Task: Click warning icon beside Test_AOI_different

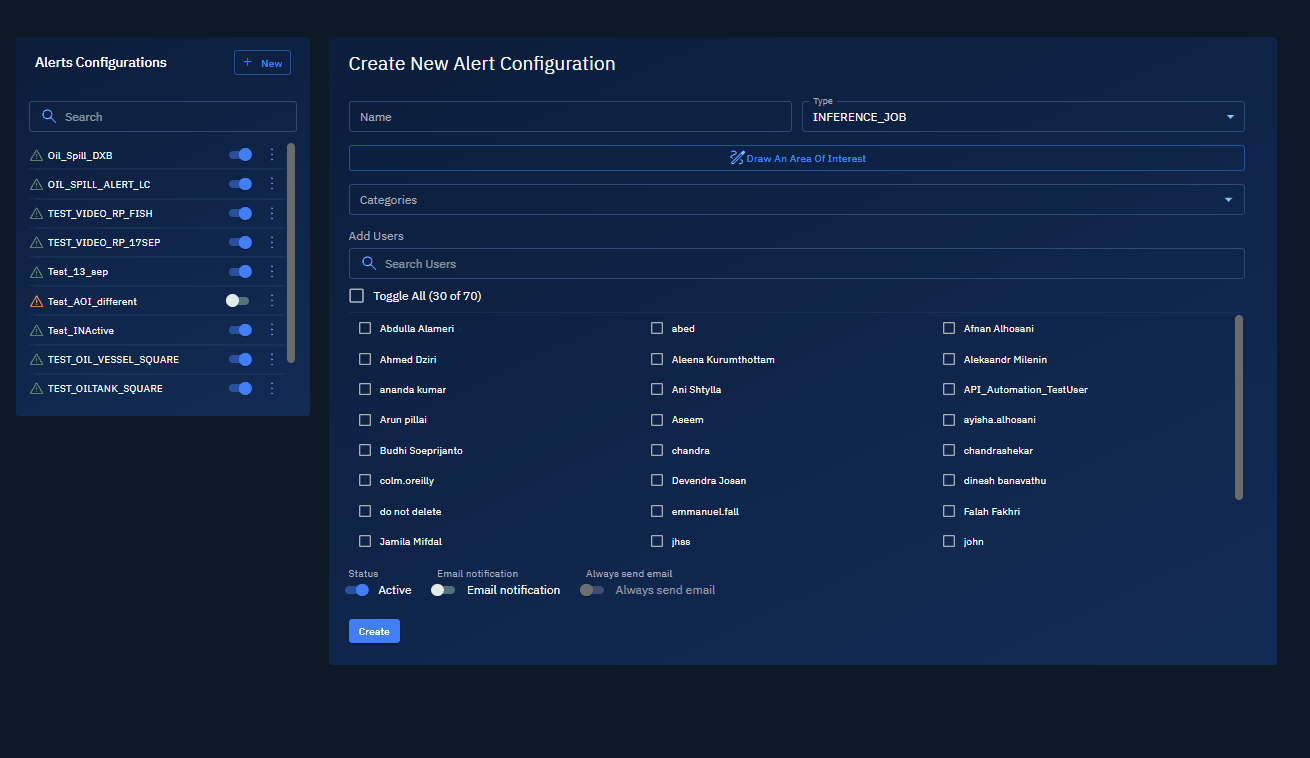Action: click(37, 301)
